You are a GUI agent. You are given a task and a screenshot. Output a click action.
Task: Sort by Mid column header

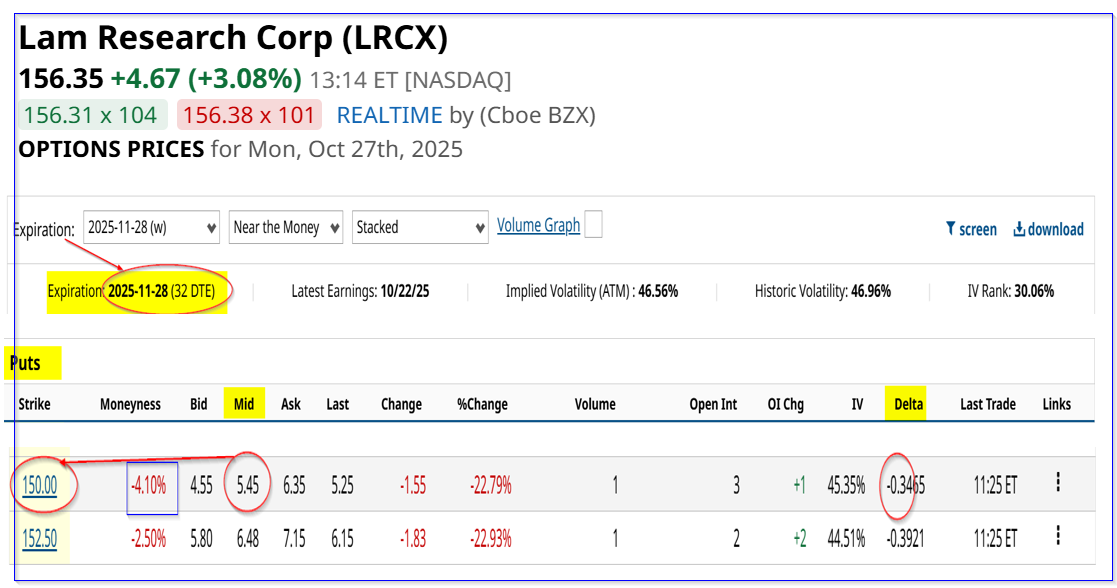point(243,404)
